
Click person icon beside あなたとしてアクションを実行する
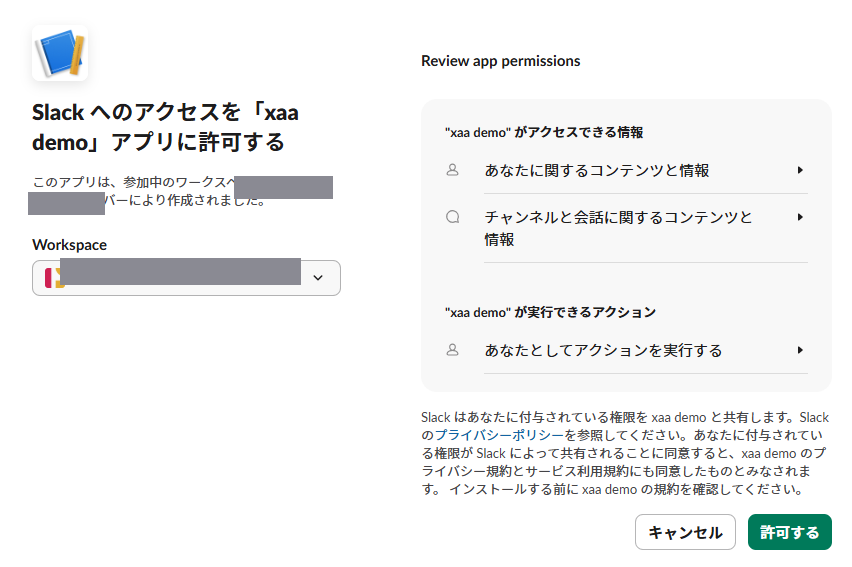click(x=452, y=350)
